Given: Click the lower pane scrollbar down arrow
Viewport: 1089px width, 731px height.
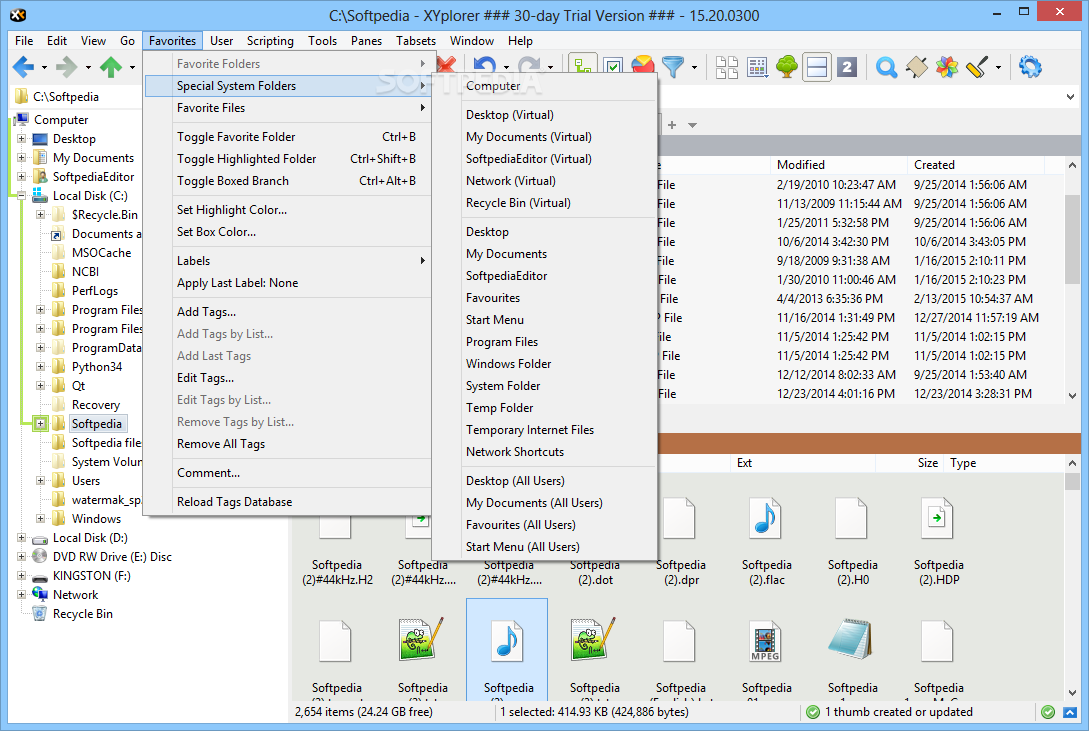Looking at the screenshot, I should pyautogui.click(x=1072, y=693).
